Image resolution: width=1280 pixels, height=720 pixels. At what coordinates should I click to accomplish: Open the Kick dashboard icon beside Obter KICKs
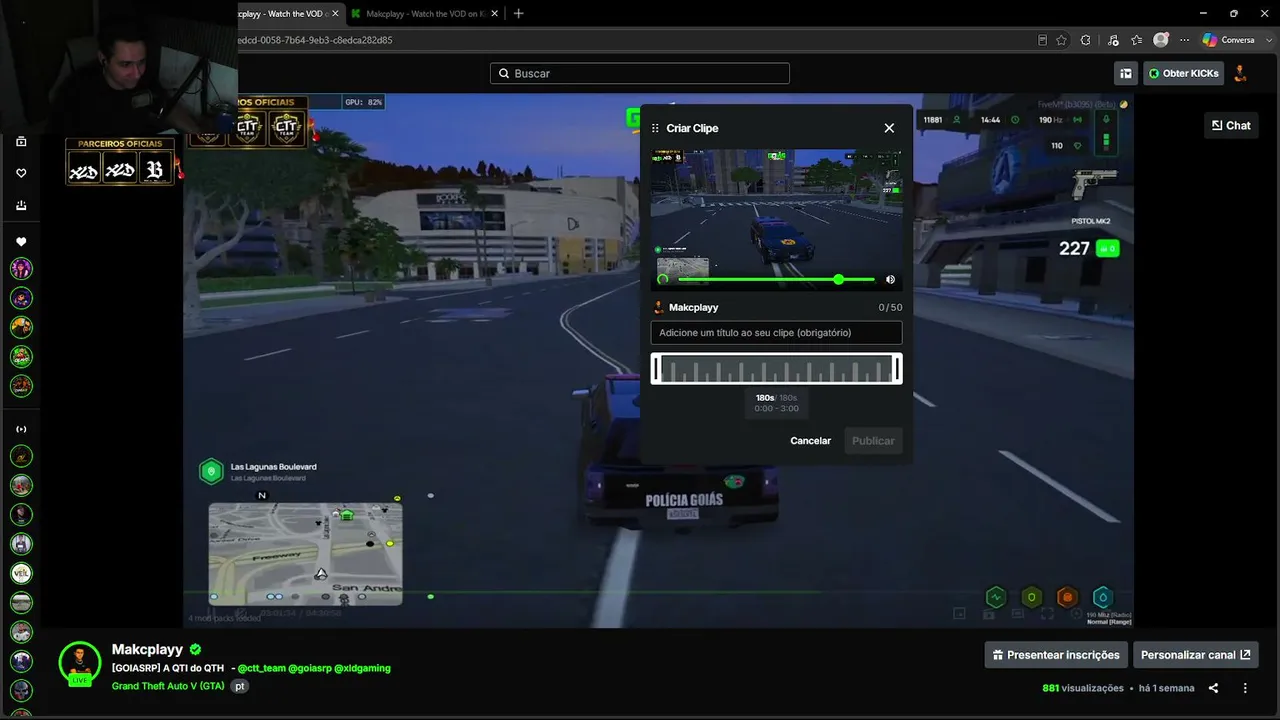1126,73
